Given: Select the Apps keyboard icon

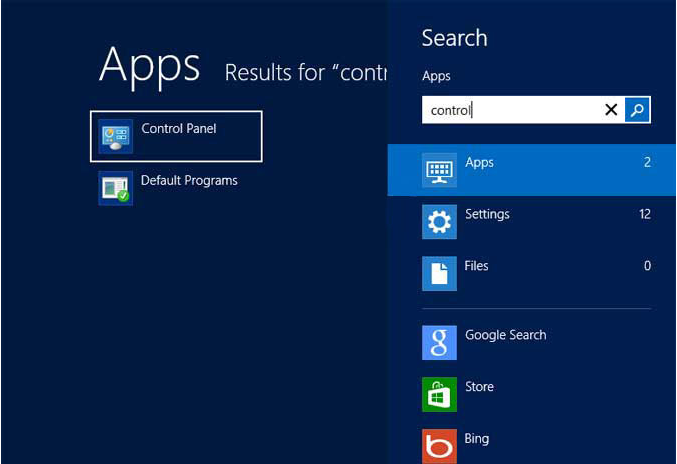Looking at the screenshot, I should 439,170.
